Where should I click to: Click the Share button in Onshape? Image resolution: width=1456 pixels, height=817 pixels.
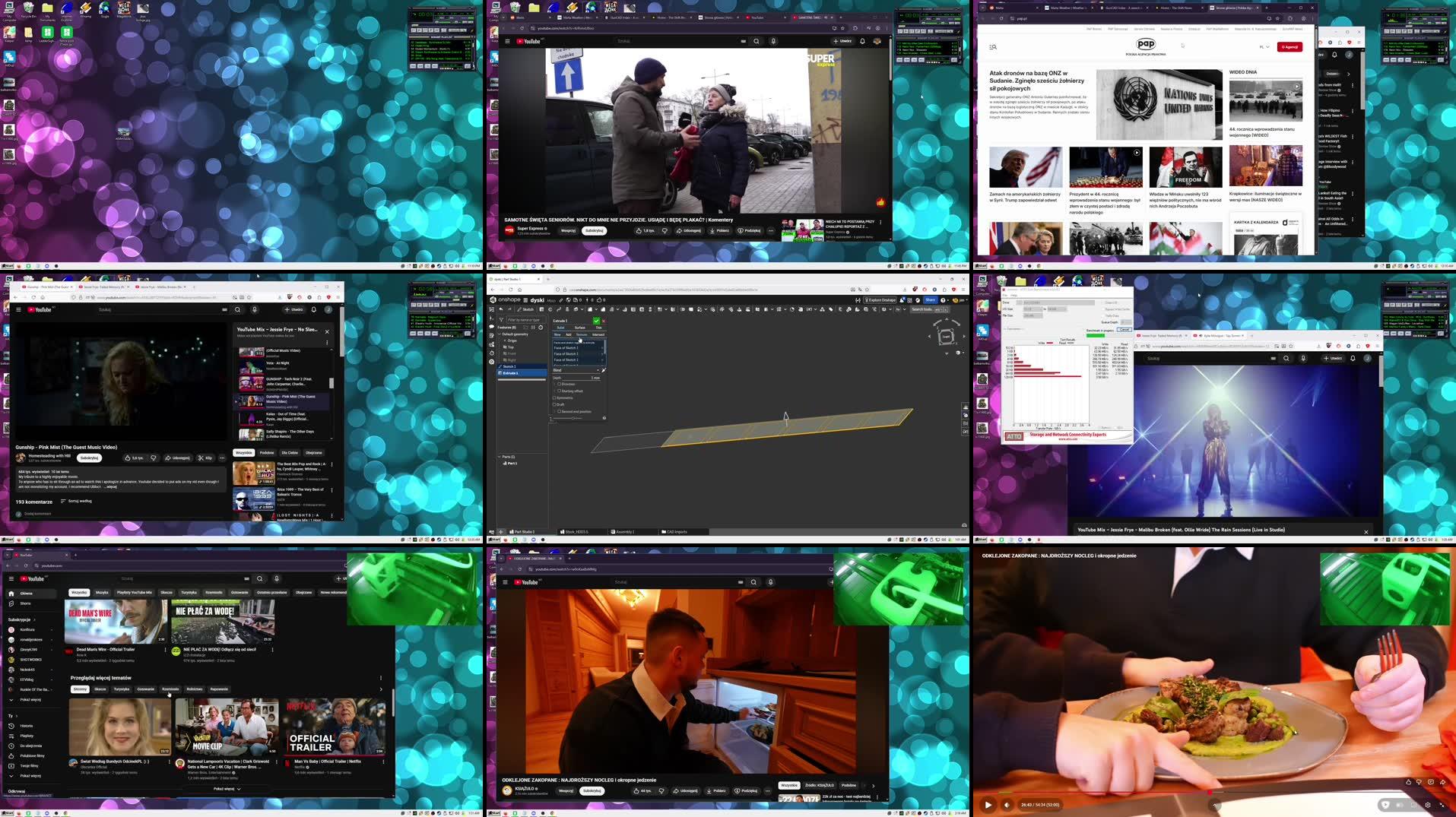tap(929, 300)
